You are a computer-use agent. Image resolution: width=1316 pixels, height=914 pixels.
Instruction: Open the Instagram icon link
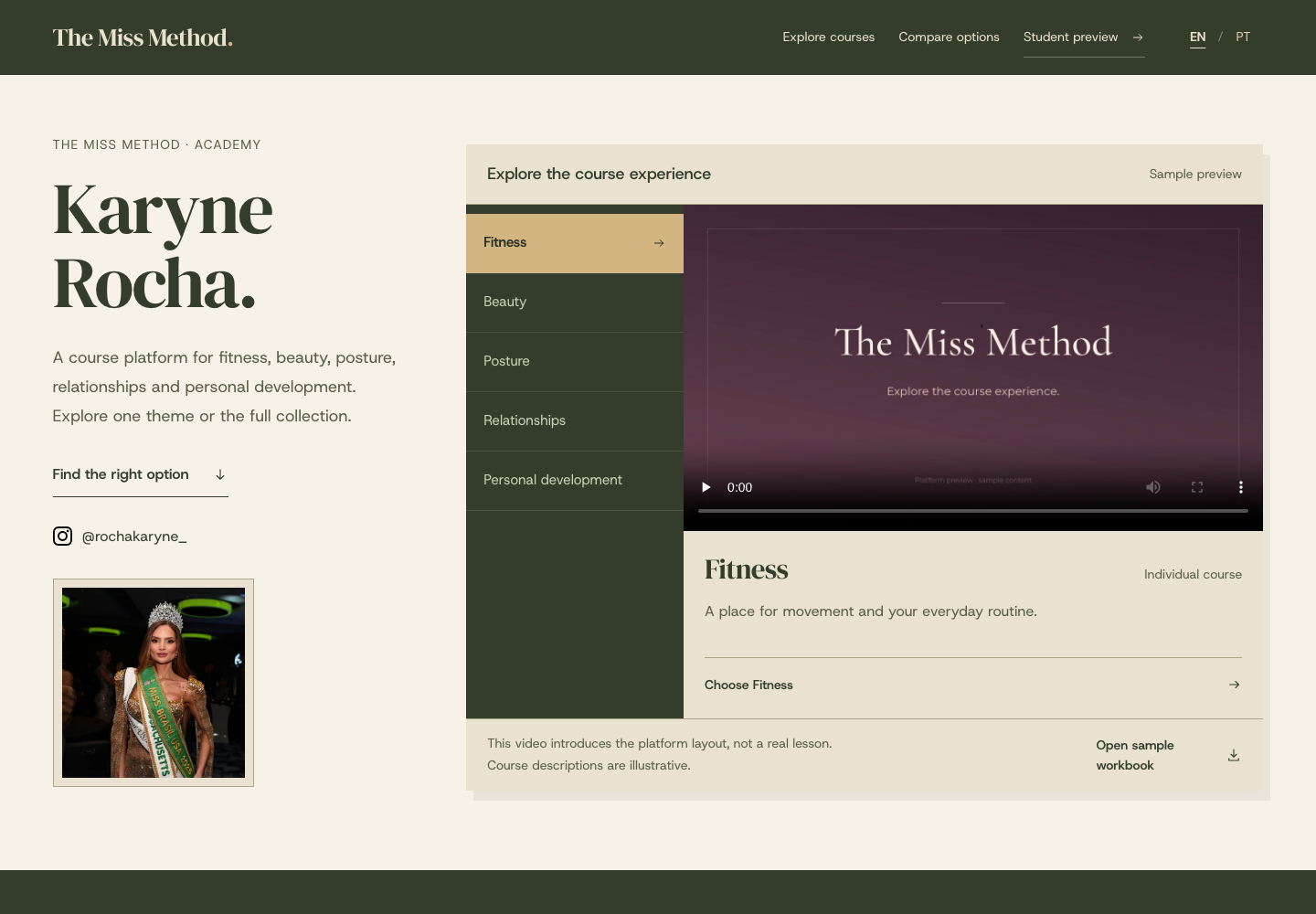click(62, 537)
